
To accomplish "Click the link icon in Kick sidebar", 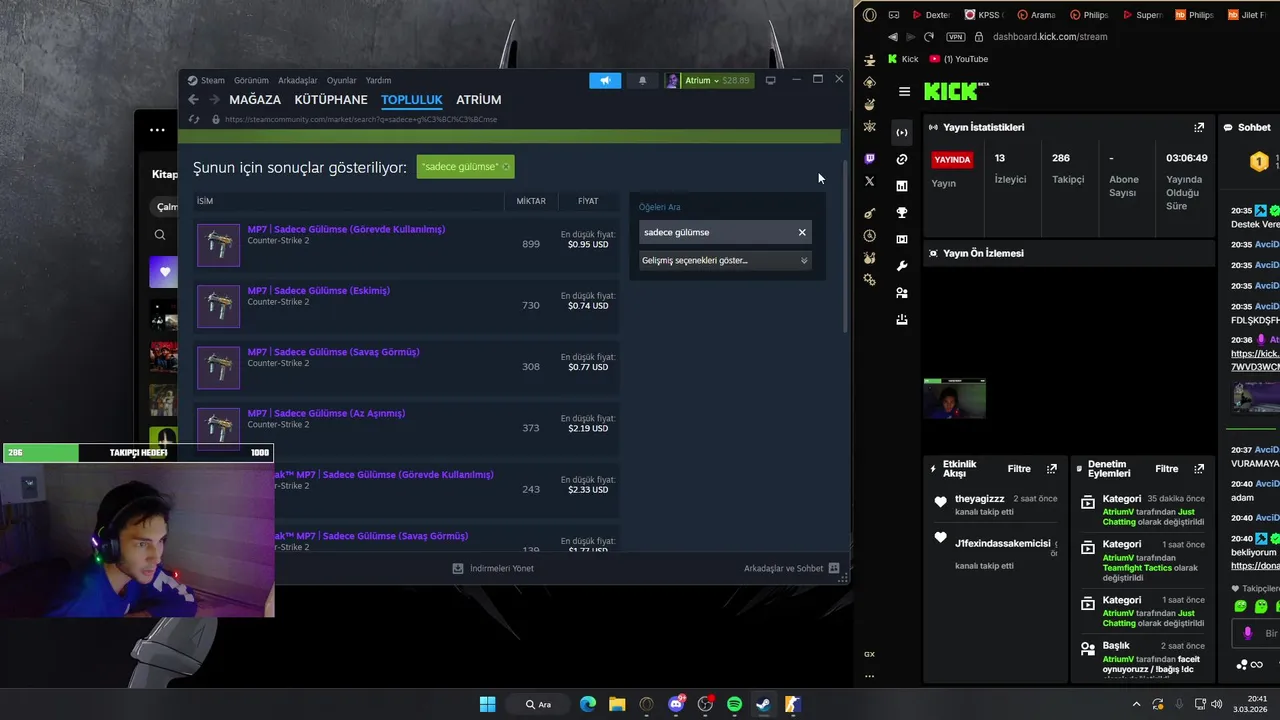I will pos(902,159).
